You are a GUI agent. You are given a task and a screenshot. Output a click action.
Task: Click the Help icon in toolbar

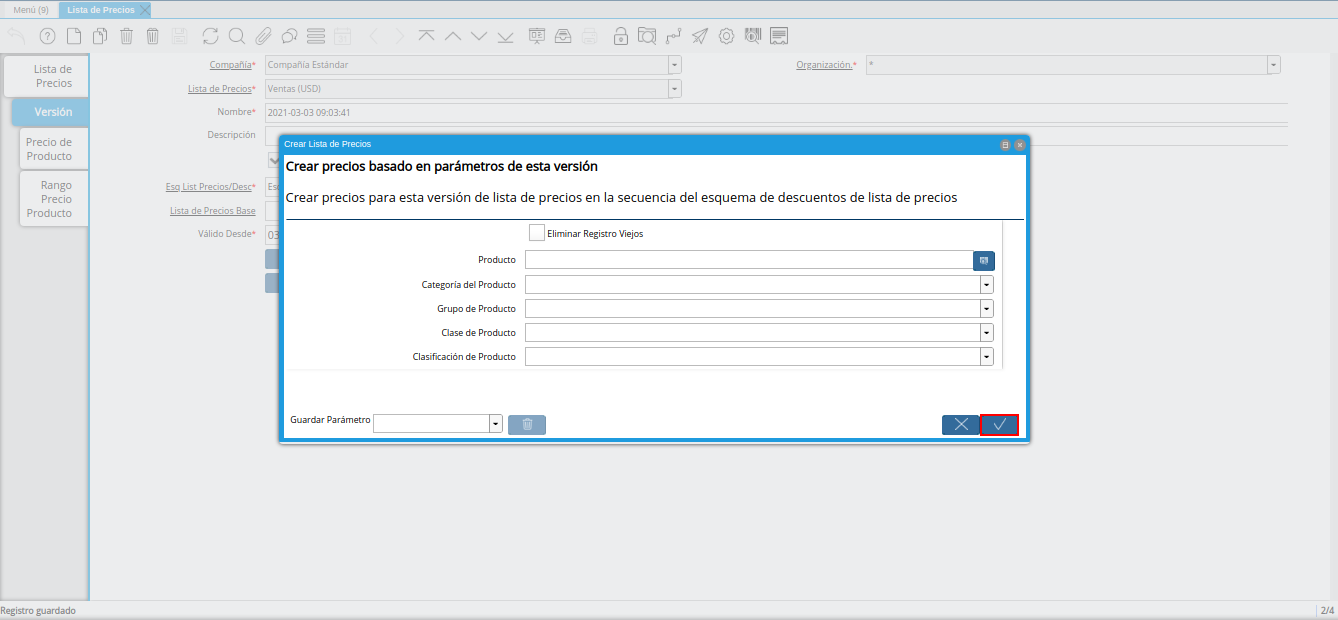point(47,37)
